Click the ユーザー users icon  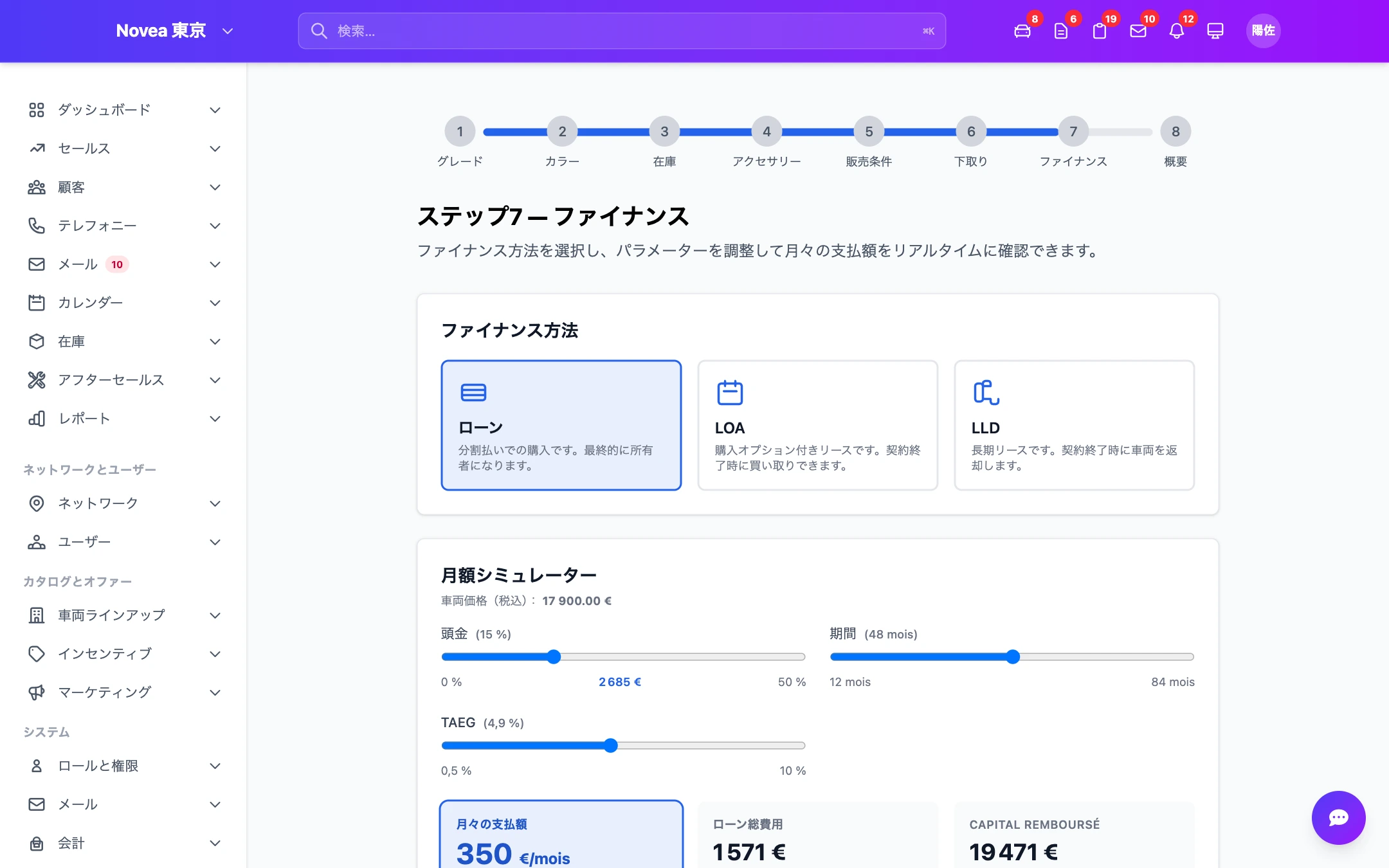[37, 542]
